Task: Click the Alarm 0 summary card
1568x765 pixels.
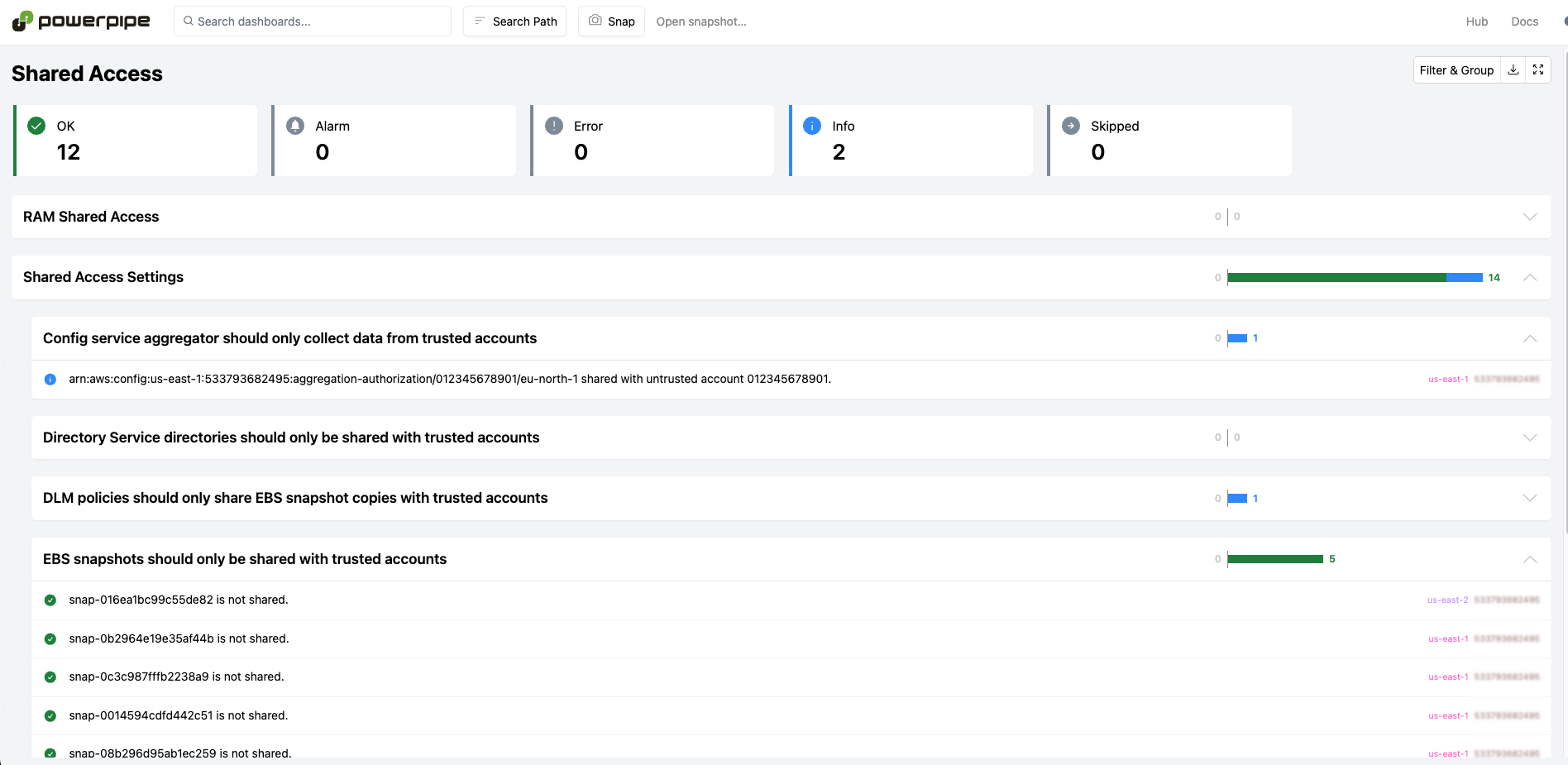Action: [x=394, y=140]
